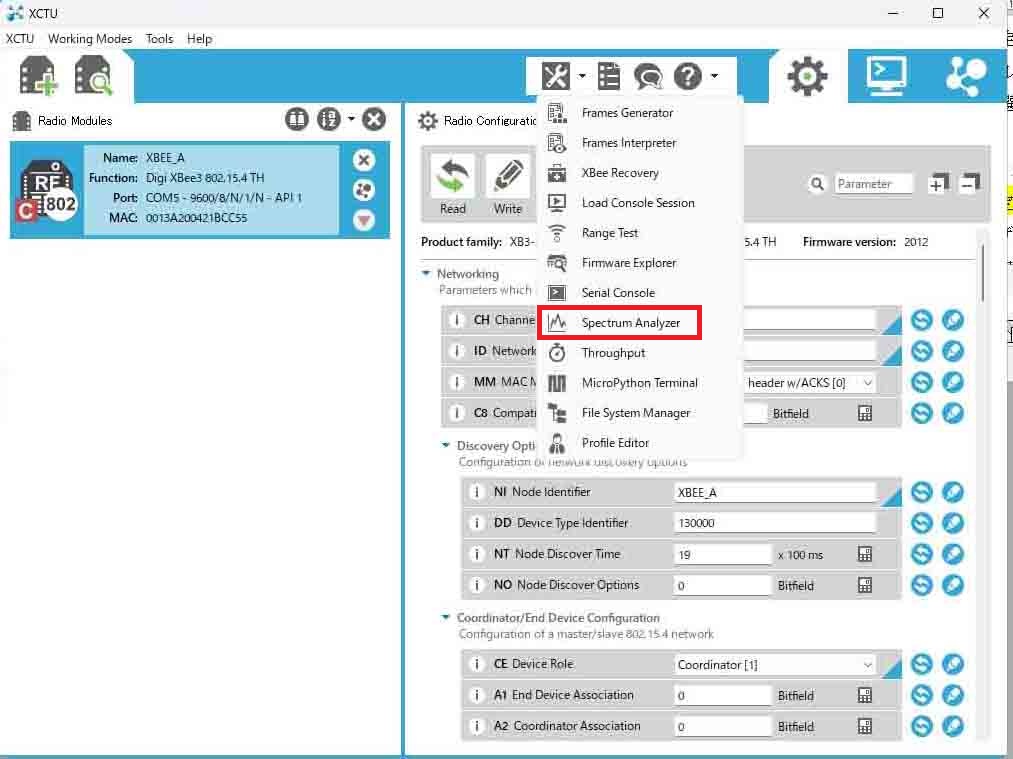Image resolution: width=1013 pixels, height=759 pixels.
Task: Write radio settings to module
Action: pyautogui.click(x=508, y=185)
